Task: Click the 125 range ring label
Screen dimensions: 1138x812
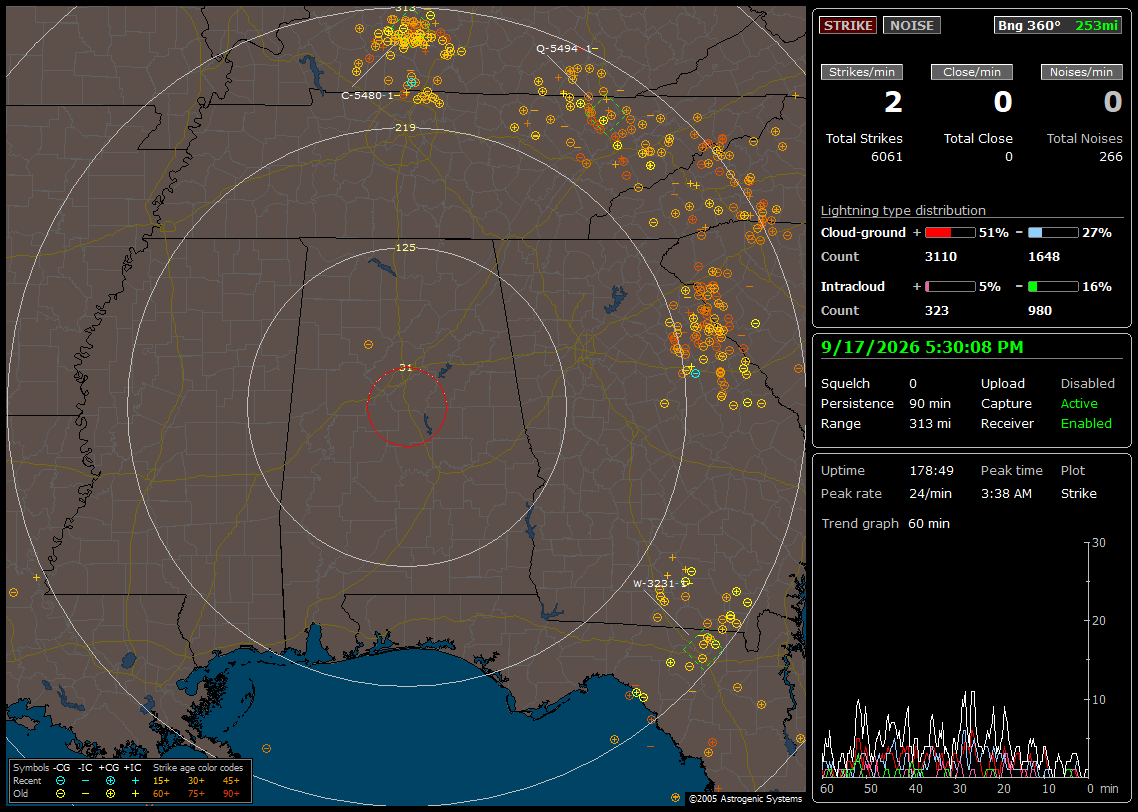Action: pos(405,247)
